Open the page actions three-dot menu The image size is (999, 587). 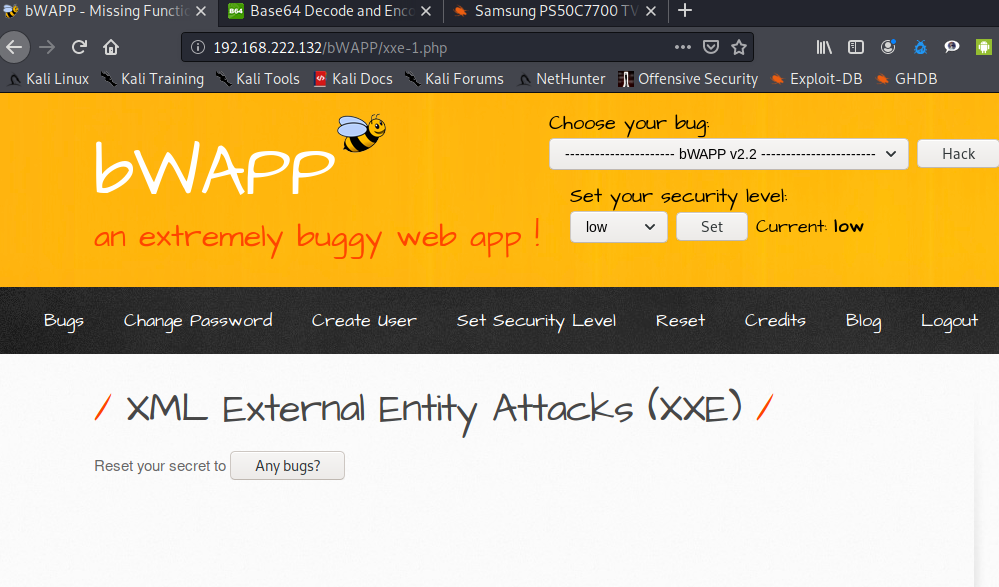pos(682,47)
